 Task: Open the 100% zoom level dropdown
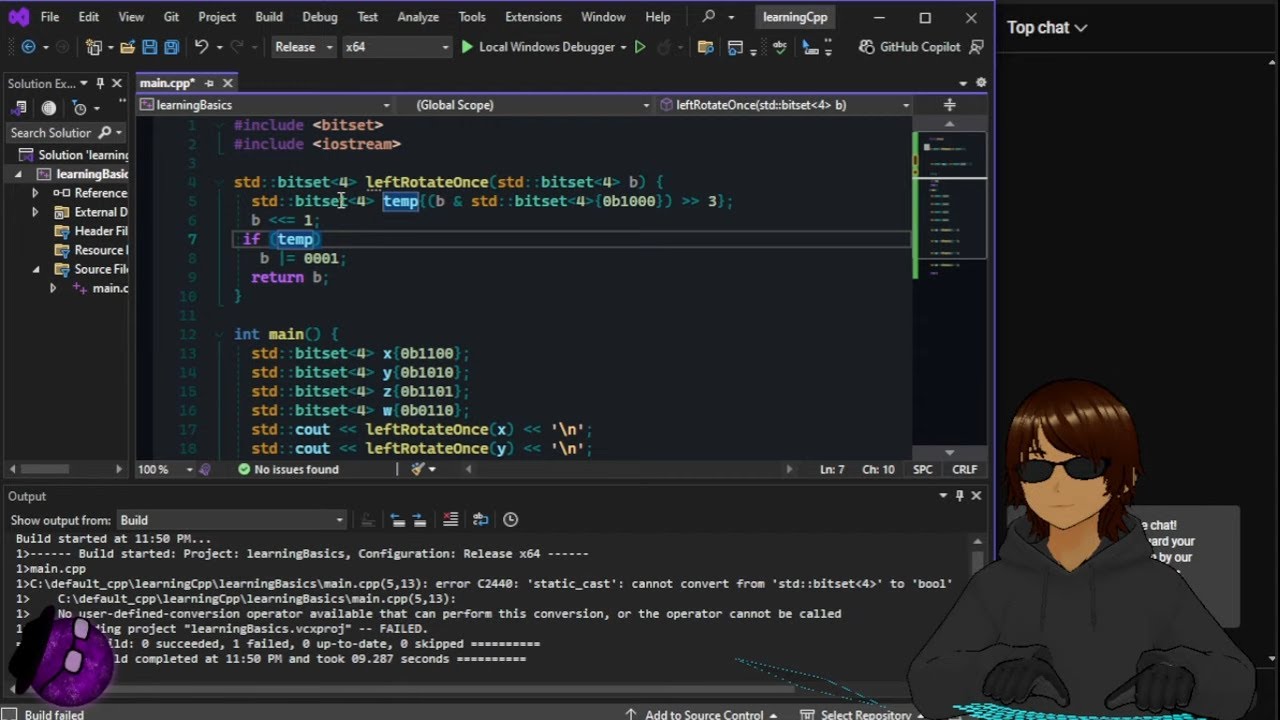pyautogui.click(x=165, y=469)
